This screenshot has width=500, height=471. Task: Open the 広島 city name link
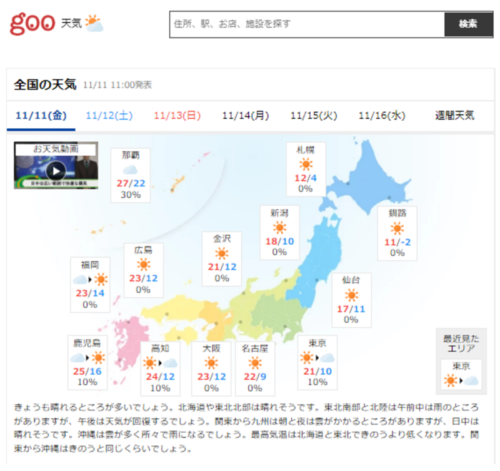[143, 250]
